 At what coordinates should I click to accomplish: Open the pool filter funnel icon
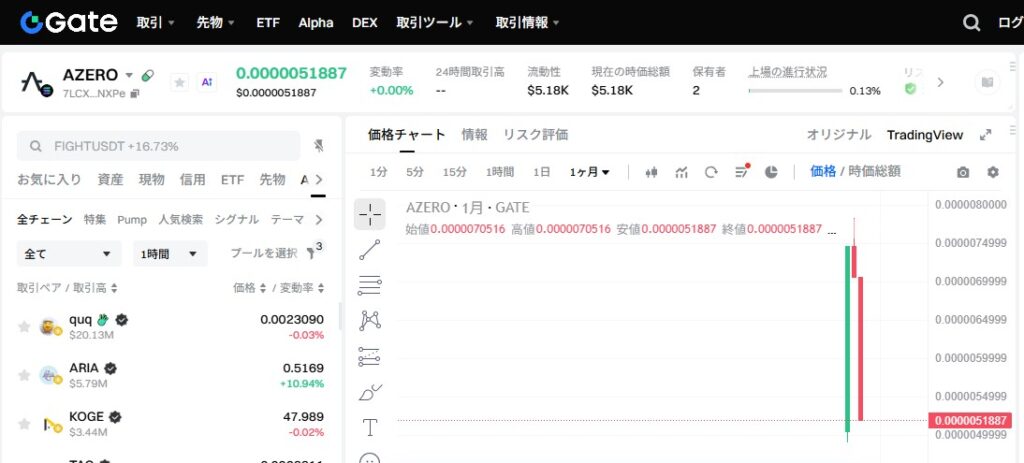312,253
